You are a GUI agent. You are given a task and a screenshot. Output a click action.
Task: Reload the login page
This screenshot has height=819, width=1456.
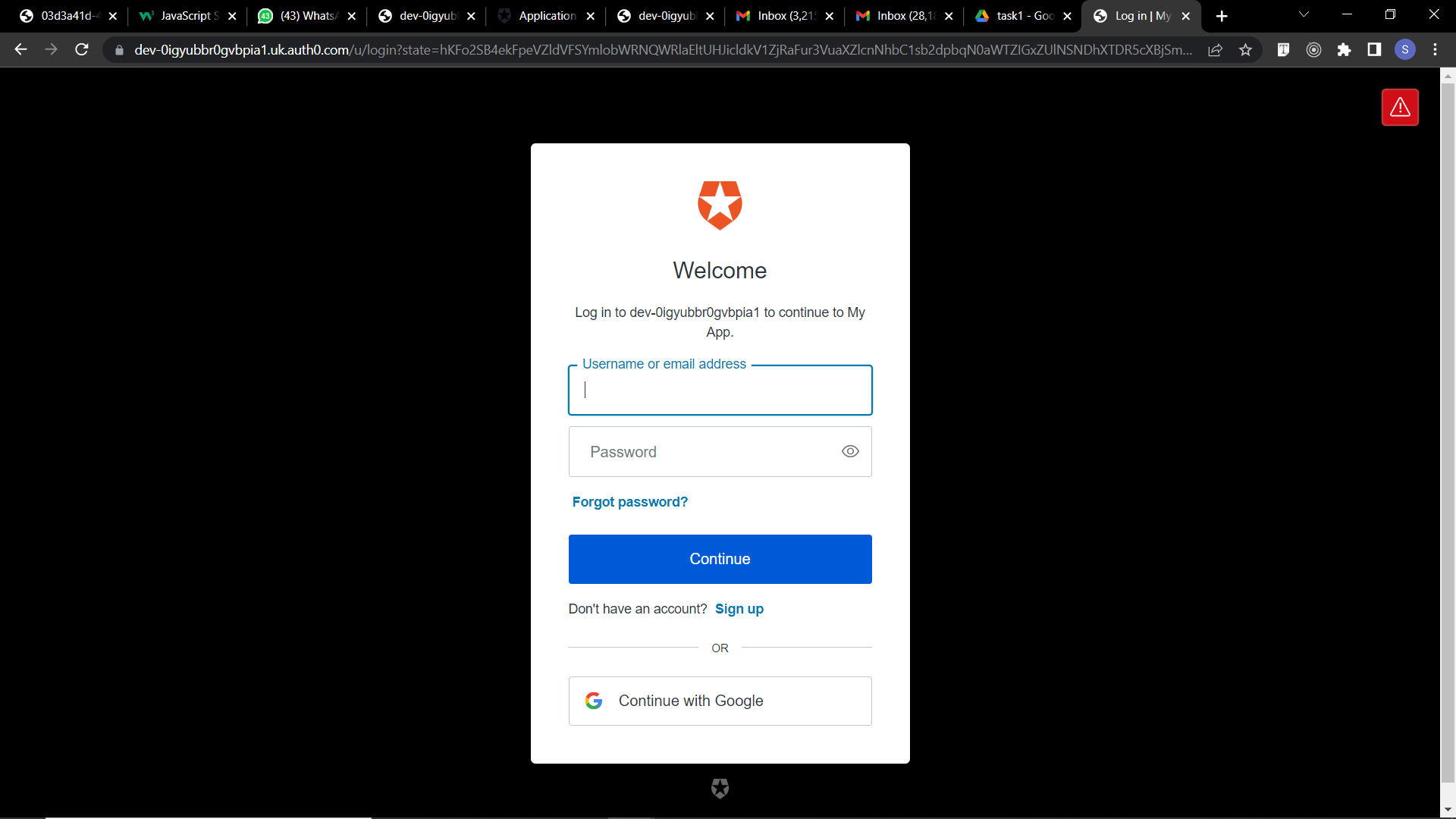coord(82,50)
